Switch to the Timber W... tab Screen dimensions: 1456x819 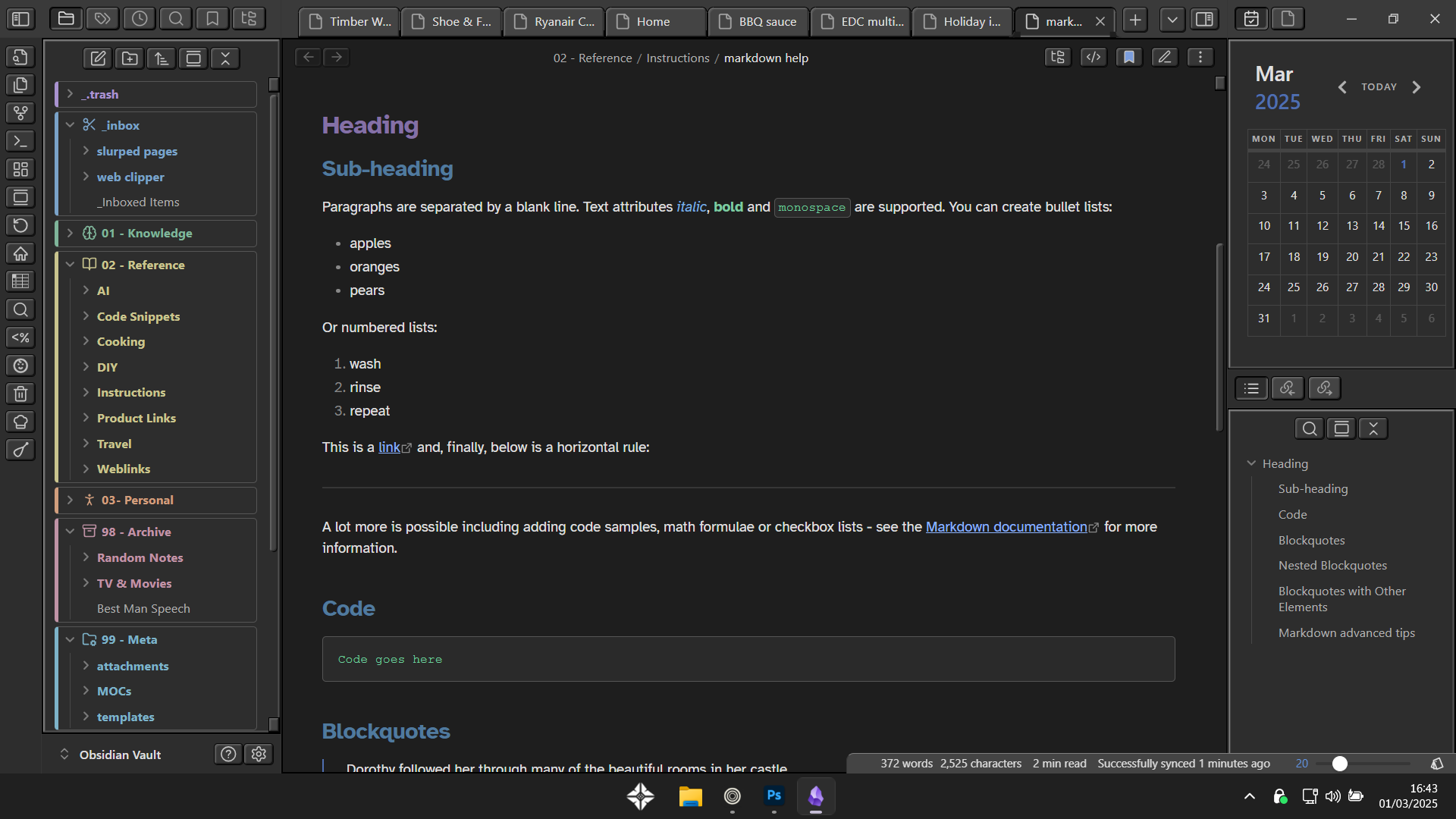click(x=350, y=21)
